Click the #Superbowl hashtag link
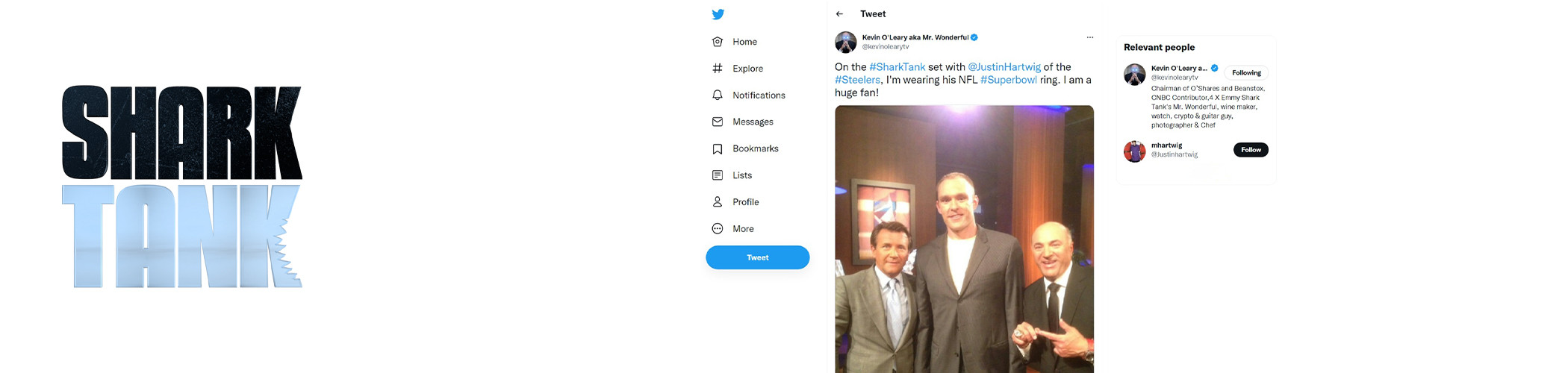Viewport: 1568px width, 373px height. [x=1008, y=80]
